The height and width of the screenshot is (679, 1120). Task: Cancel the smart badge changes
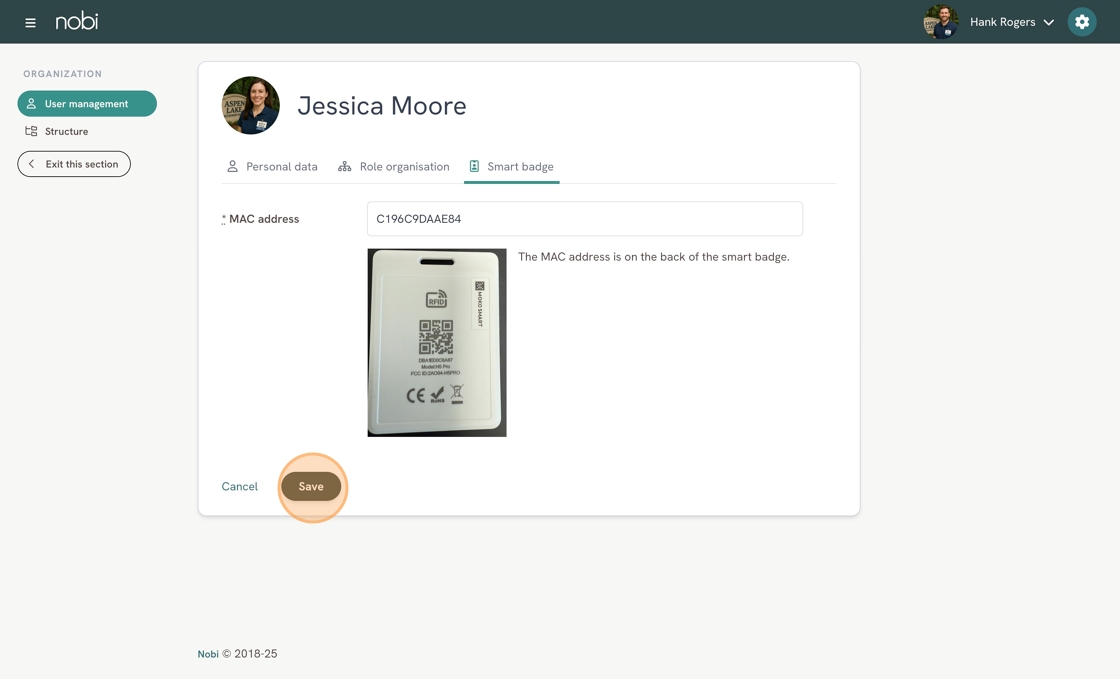tap(239, 486)
